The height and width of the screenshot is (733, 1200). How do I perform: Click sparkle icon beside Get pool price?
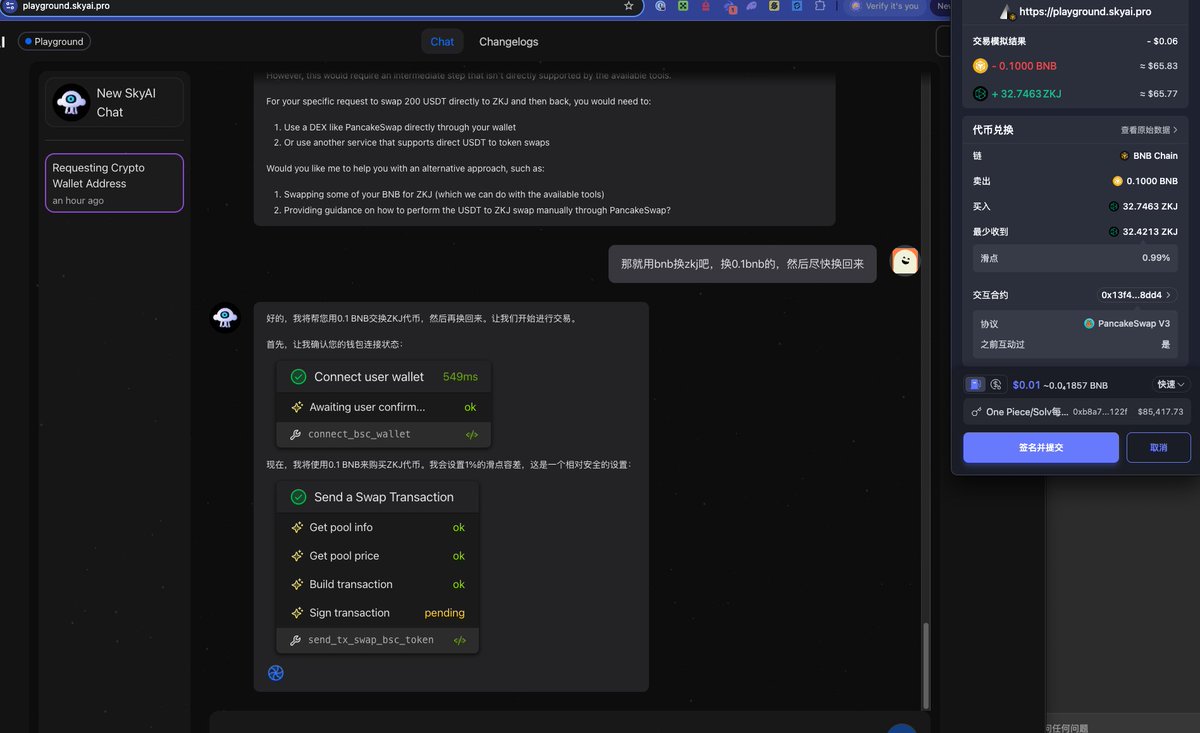pos(297,556)
